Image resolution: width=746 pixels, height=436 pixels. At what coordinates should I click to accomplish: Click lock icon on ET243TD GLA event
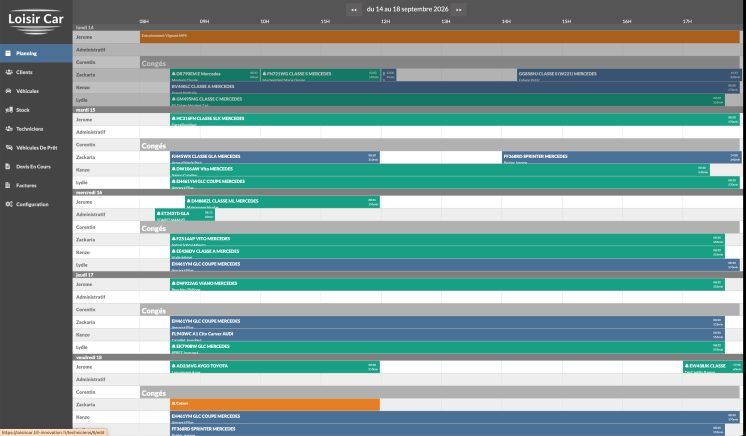pos(158,213)
